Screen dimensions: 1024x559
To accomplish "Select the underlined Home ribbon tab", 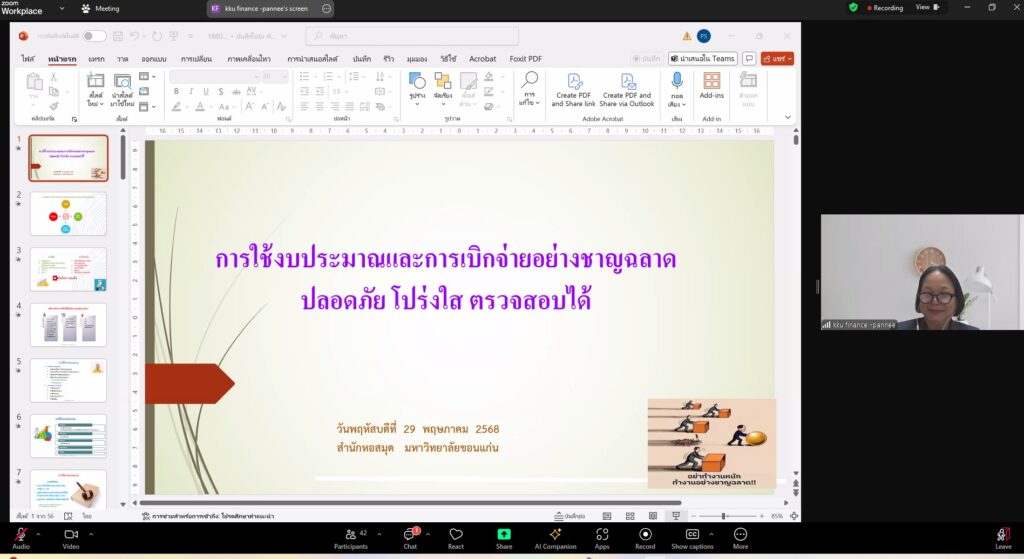I will click(x=62, y=59).
